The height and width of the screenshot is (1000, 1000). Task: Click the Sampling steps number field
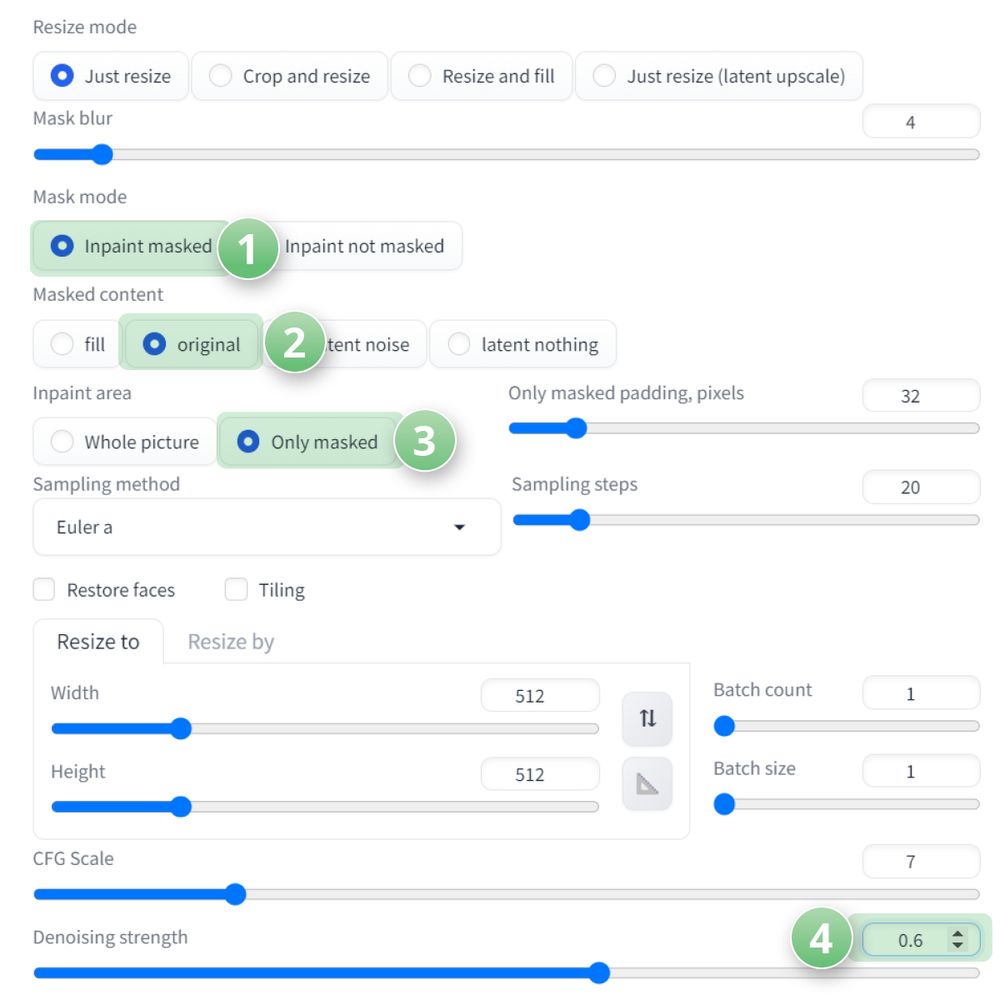920,488
